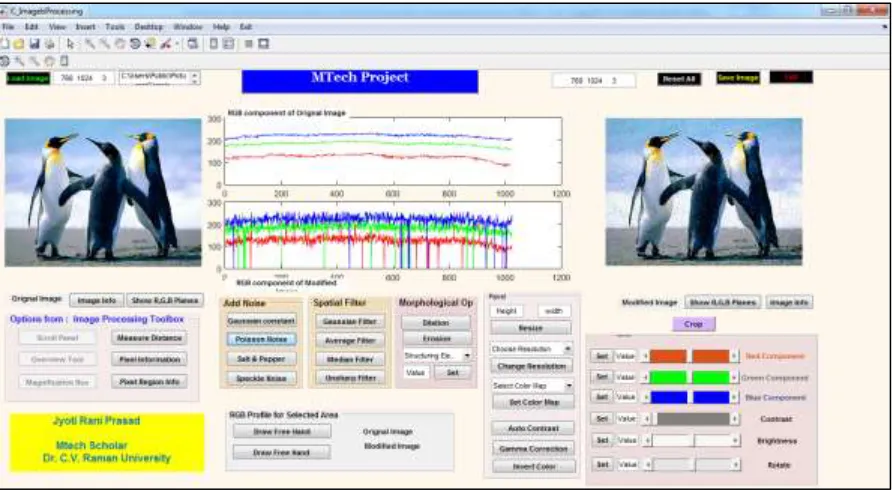Click the Print Figure icon

point(49,44)
